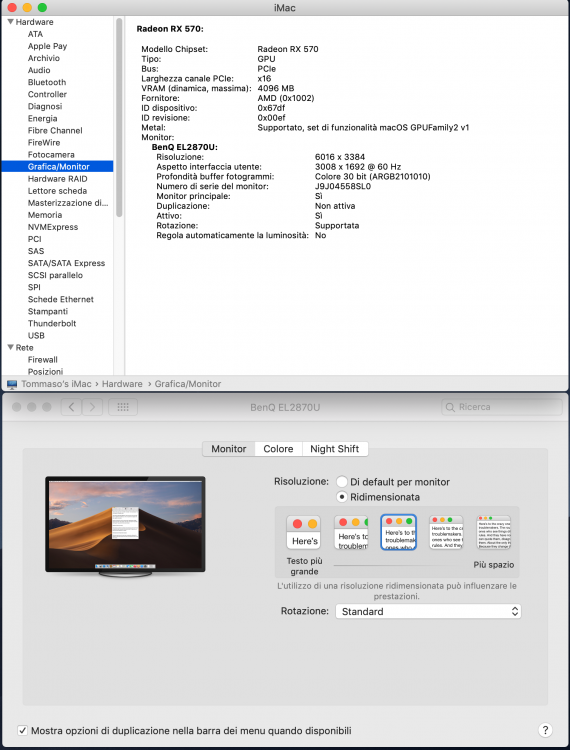Click the sidebar vertical scrollbar
This screenshot has height=750, width=570.
point(119,117)
